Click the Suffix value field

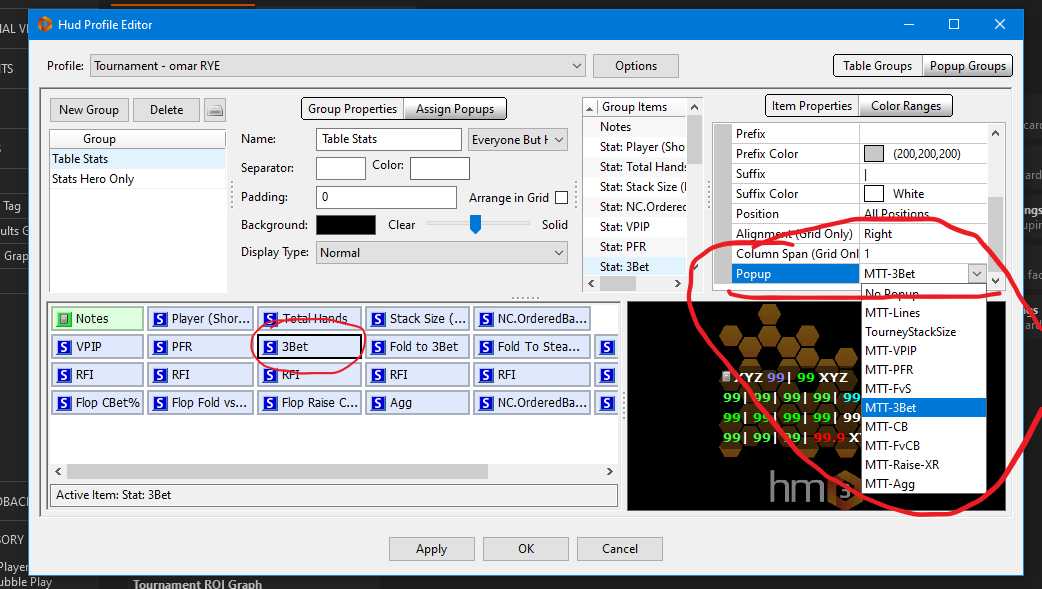(x=924, y=174)
